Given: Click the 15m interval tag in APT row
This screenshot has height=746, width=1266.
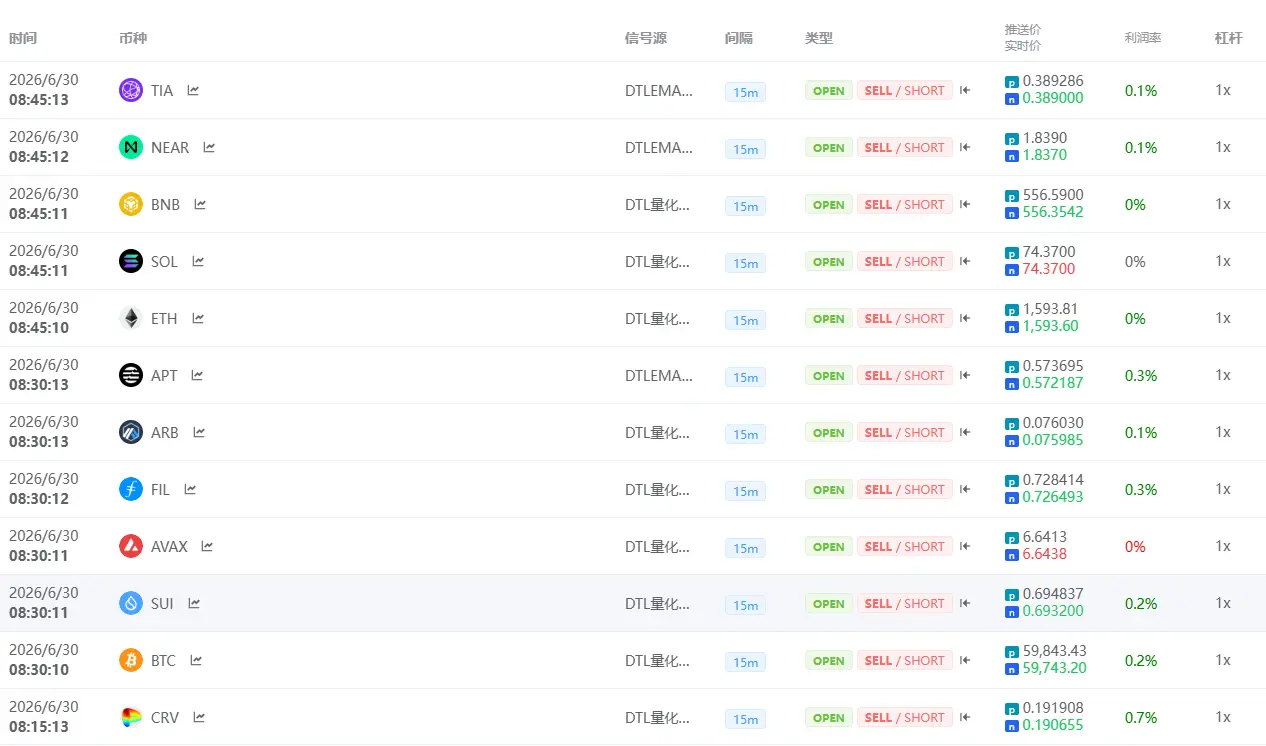Looking at the screenshot, I should click(745, 377).
